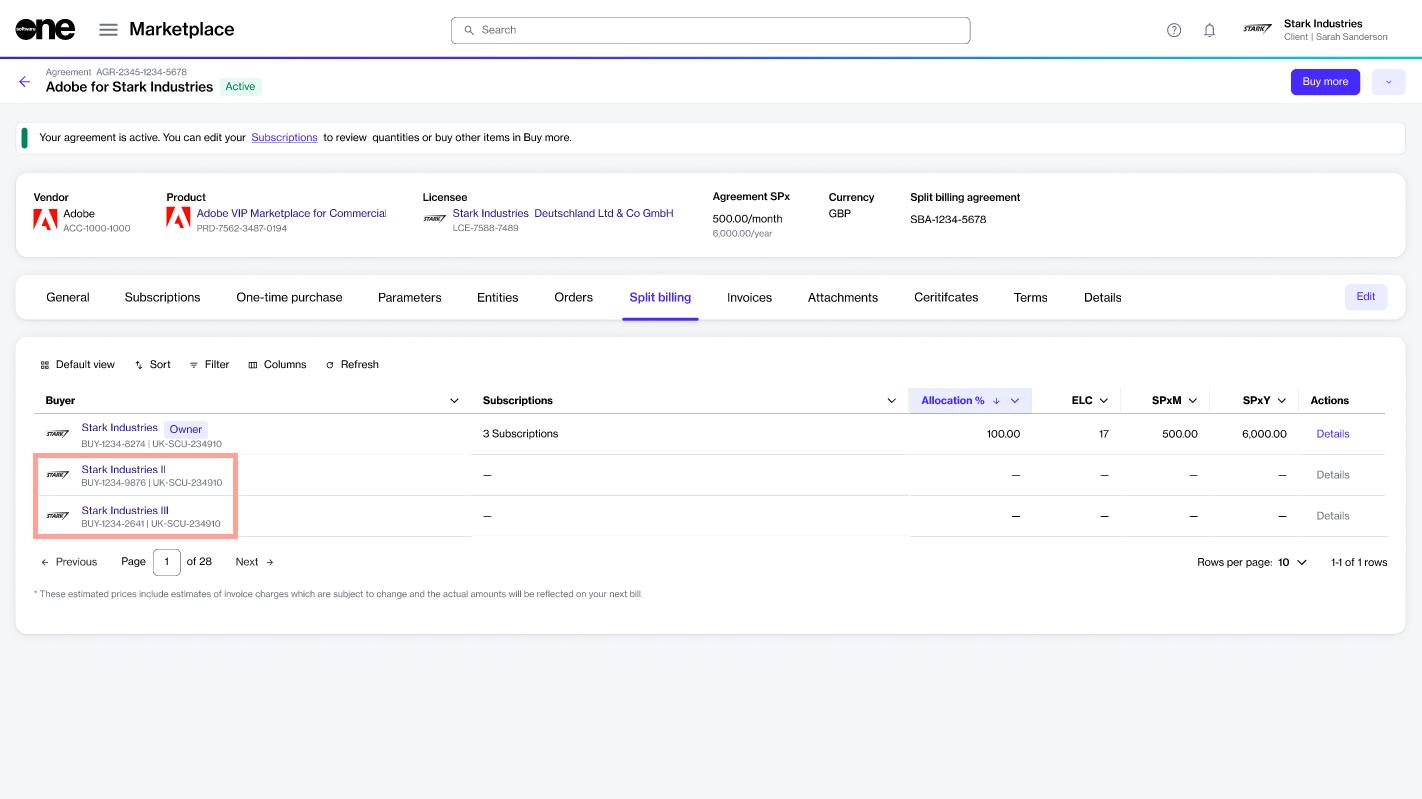Open the Stark Industries II buyer link

coord(123,469)
